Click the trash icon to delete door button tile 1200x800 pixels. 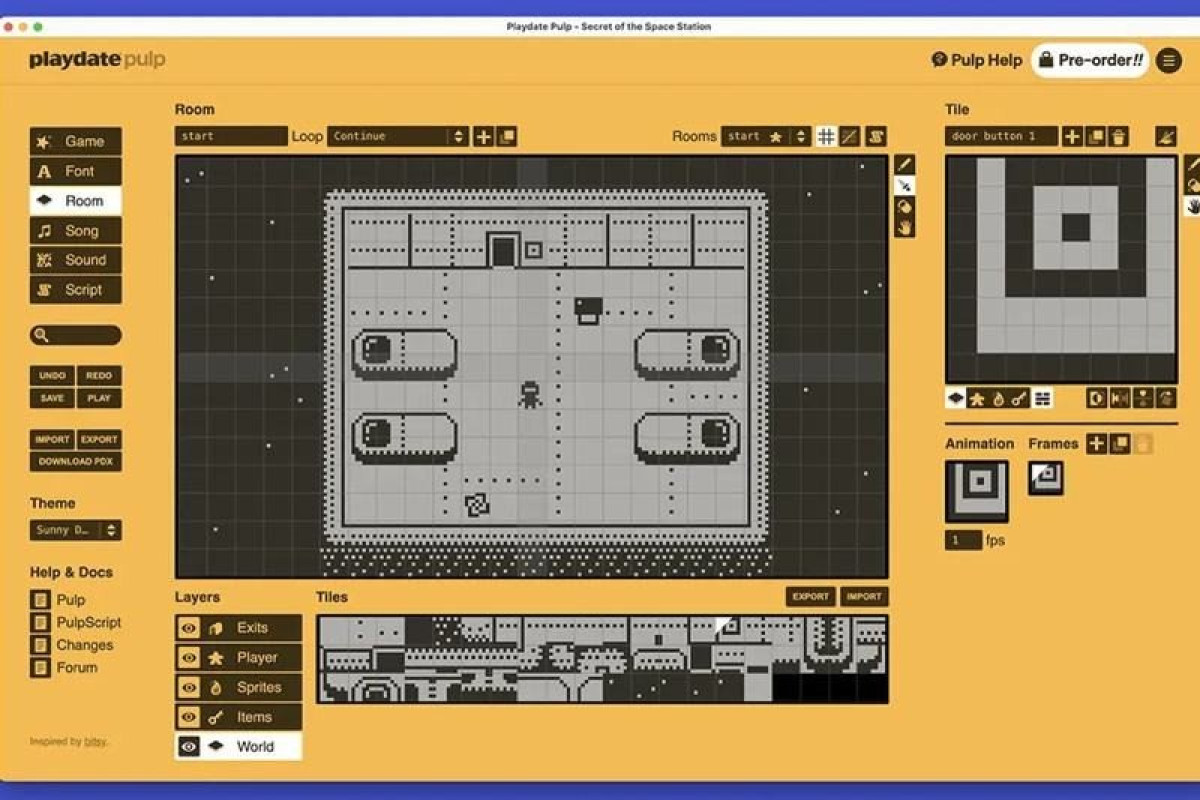coord(1120,136)
